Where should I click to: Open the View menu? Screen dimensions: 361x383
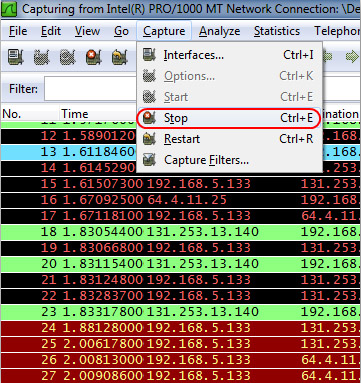point(87,31)
